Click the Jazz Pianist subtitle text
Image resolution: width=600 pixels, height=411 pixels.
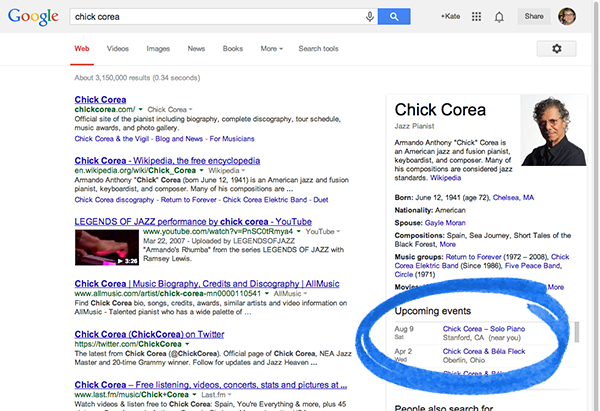click(x=414, y=126)
